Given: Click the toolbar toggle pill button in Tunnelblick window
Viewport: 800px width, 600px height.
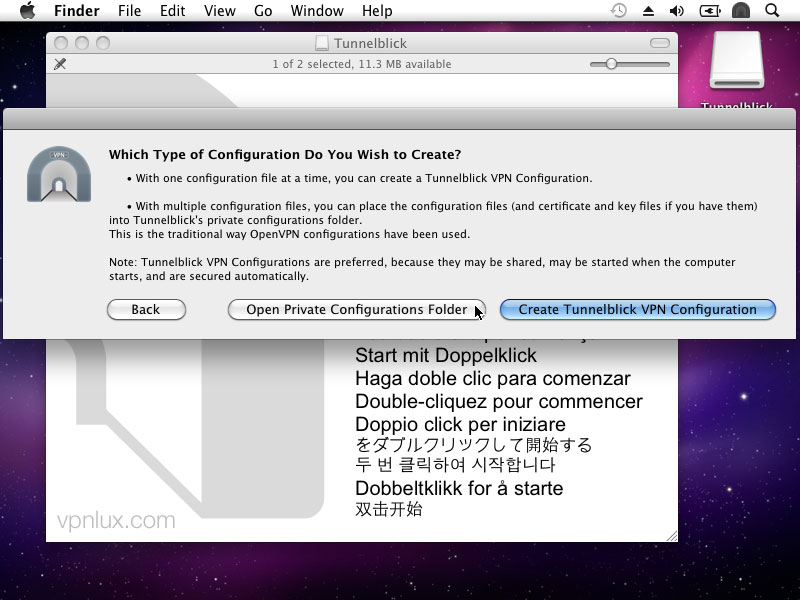Looking at the screenshot, I should point(660,43).
